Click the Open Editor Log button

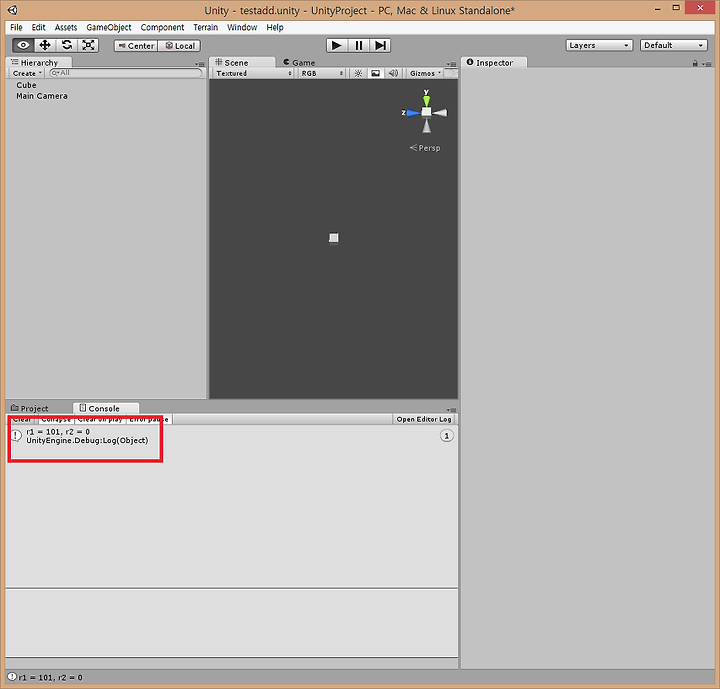point(424,419)
